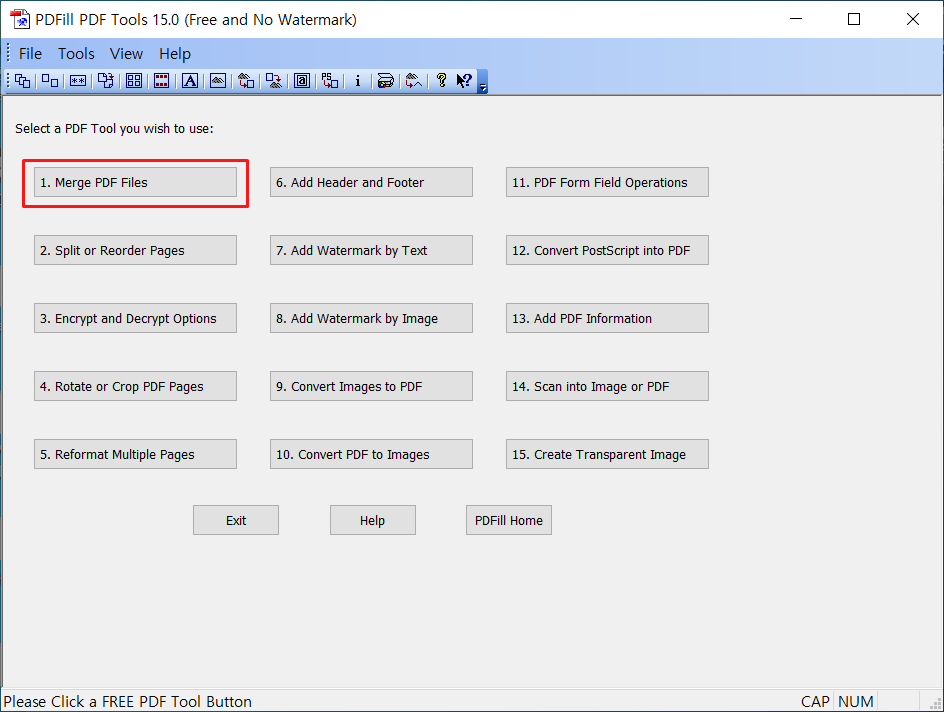Minimize the PDFill window
This screenshot has height=712, width=944.
click(796, 19)
